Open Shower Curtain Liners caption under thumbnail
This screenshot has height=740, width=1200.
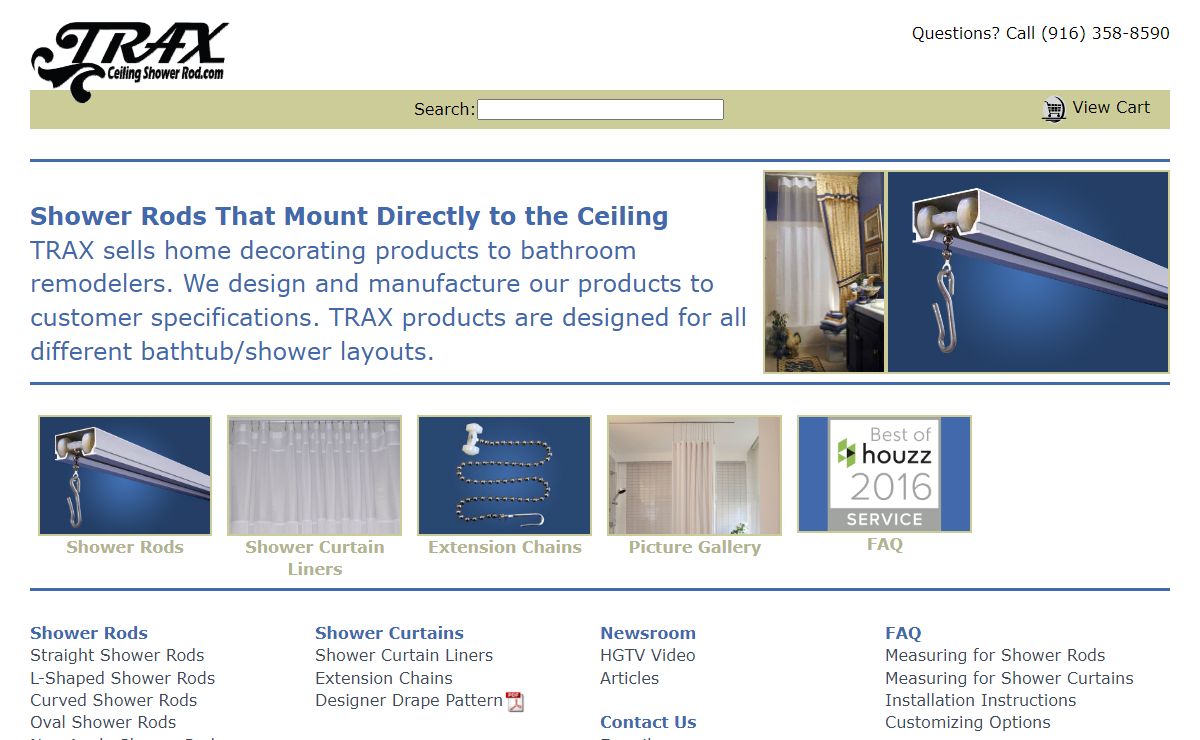pos(315,558)
